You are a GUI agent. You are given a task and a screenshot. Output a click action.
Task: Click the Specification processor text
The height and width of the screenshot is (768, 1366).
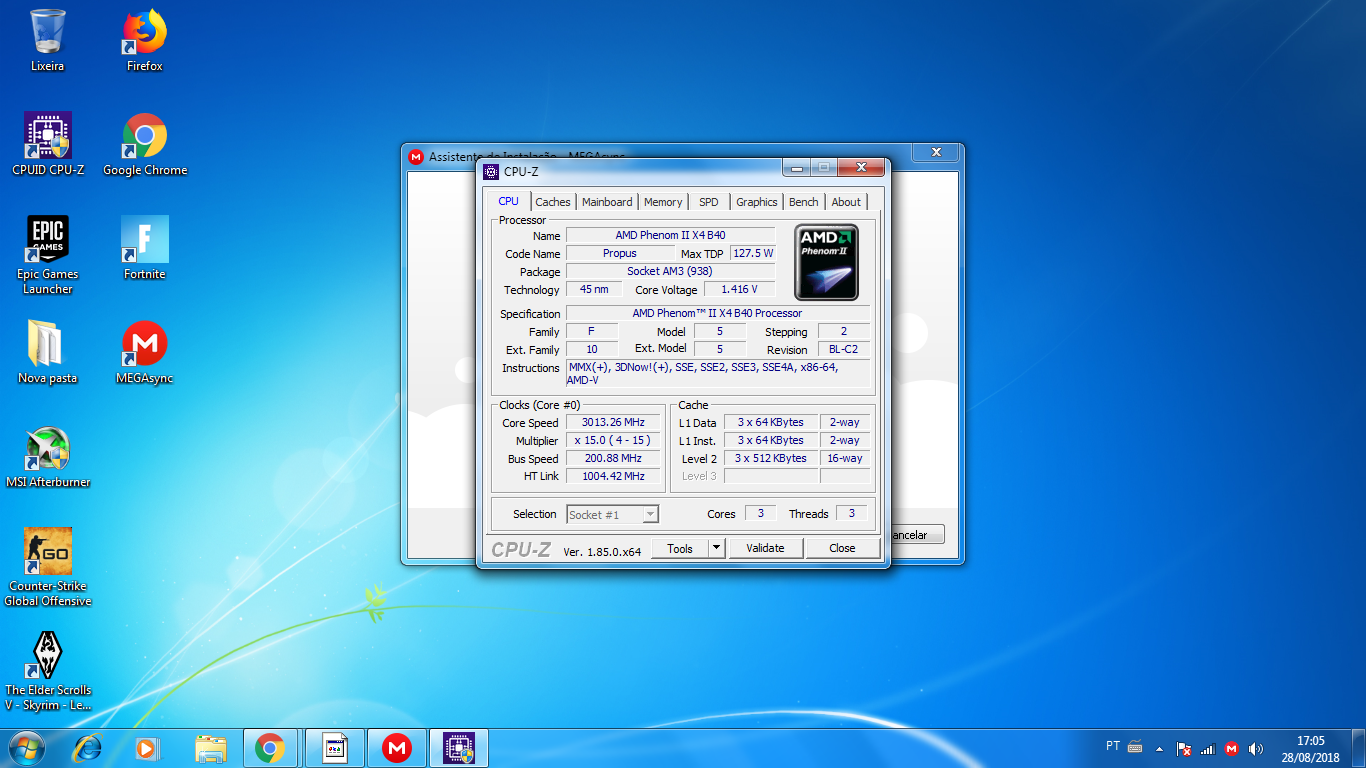717,313
